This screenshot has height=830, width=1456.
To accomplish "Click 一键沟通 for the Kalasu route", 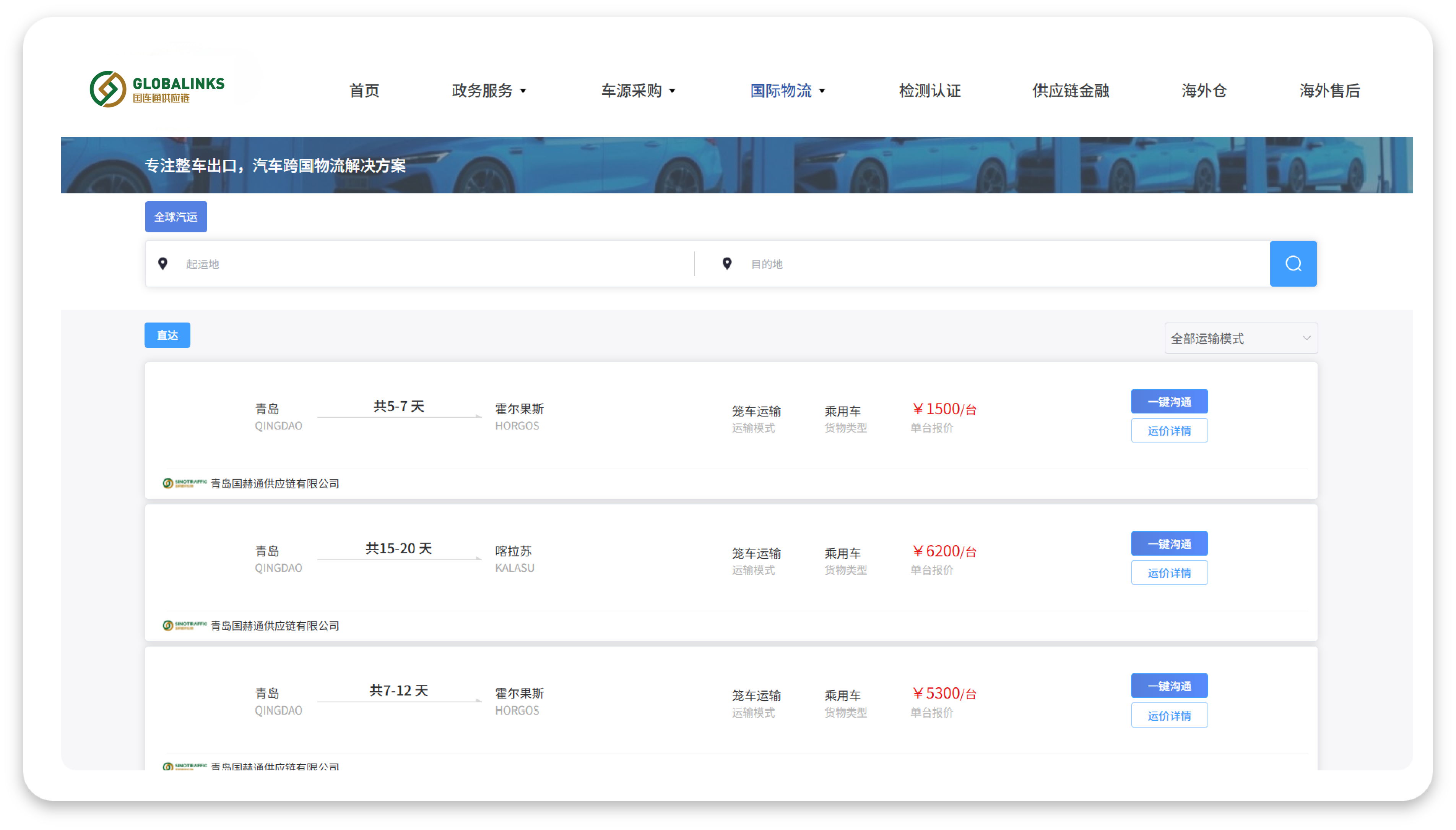I will [1169, 543].
